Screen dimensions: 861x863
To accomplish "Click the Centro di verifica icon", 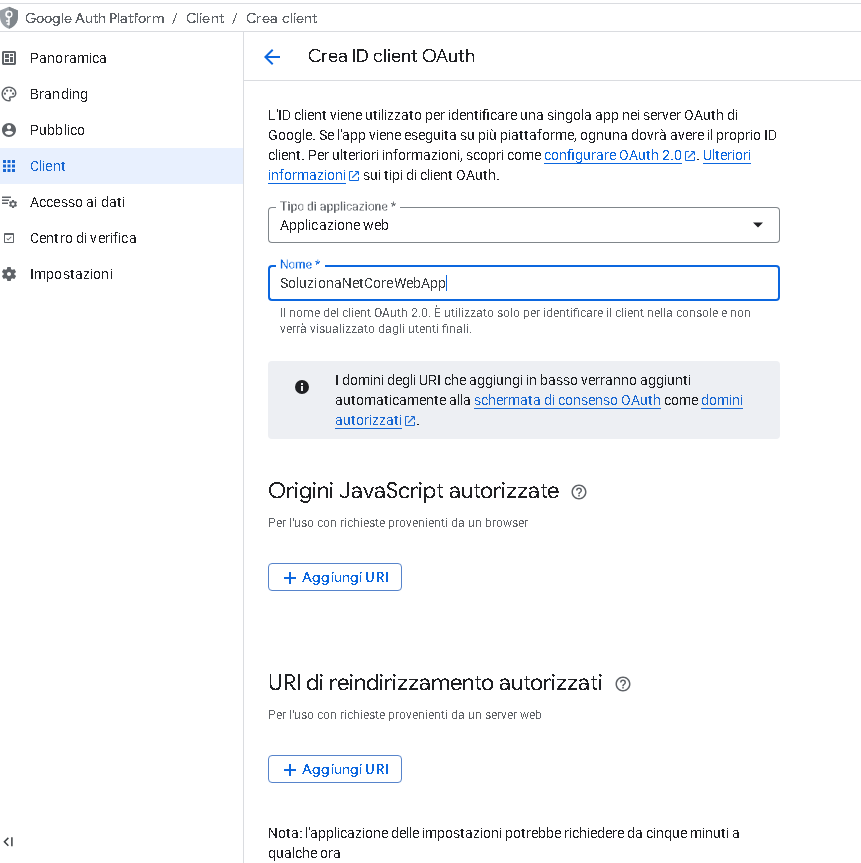I will (9, 238).
